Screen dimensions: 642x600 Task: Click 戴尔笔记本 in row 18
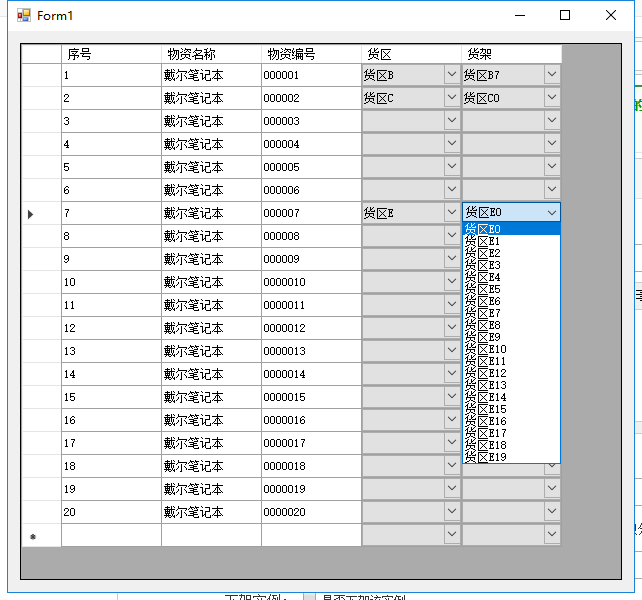[211, 466]
